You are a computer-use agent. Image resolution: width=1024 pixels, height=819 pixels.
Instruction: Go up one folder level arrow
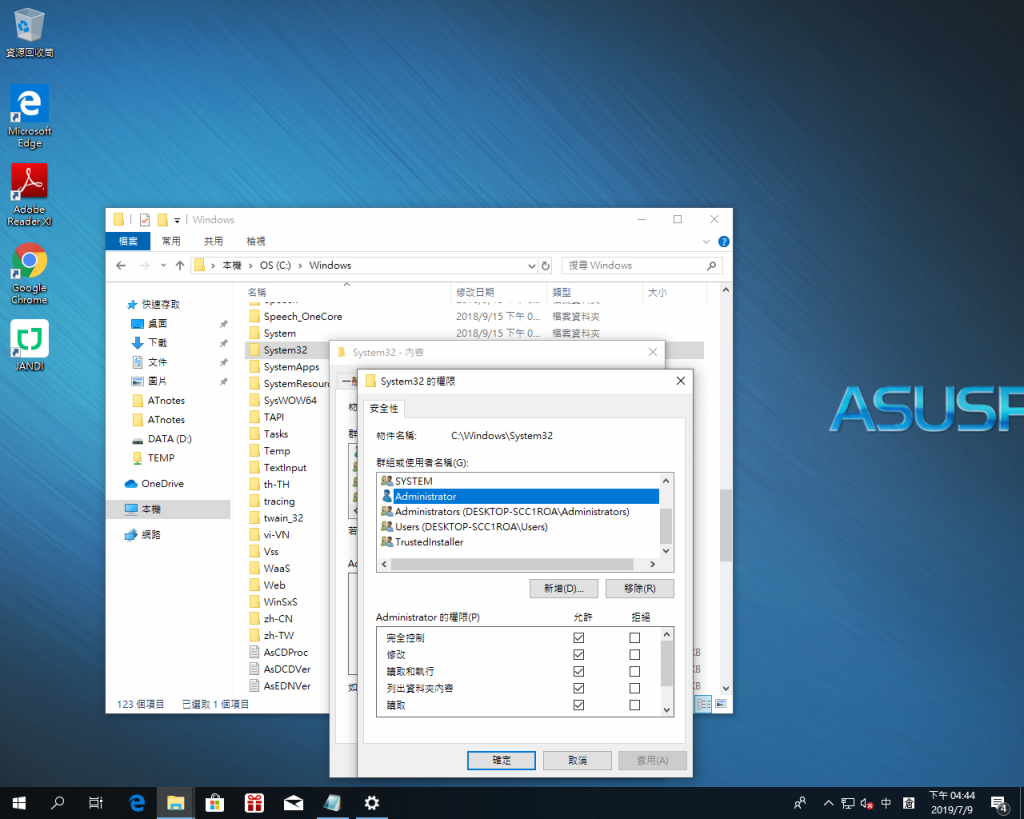pos(180,265)
